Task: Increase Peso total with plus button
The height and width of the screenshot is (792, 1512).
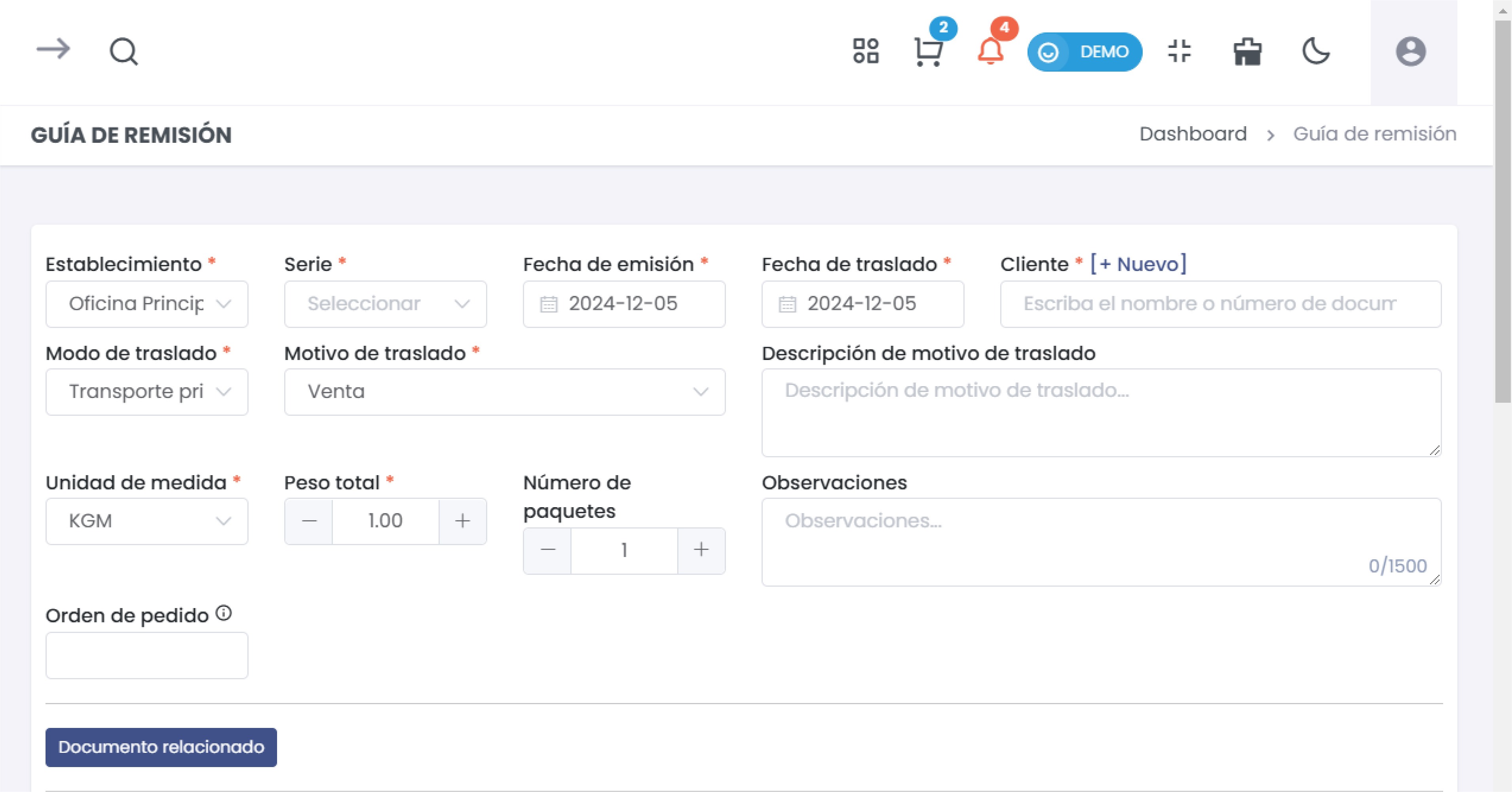Action: [x=463, y=521]
